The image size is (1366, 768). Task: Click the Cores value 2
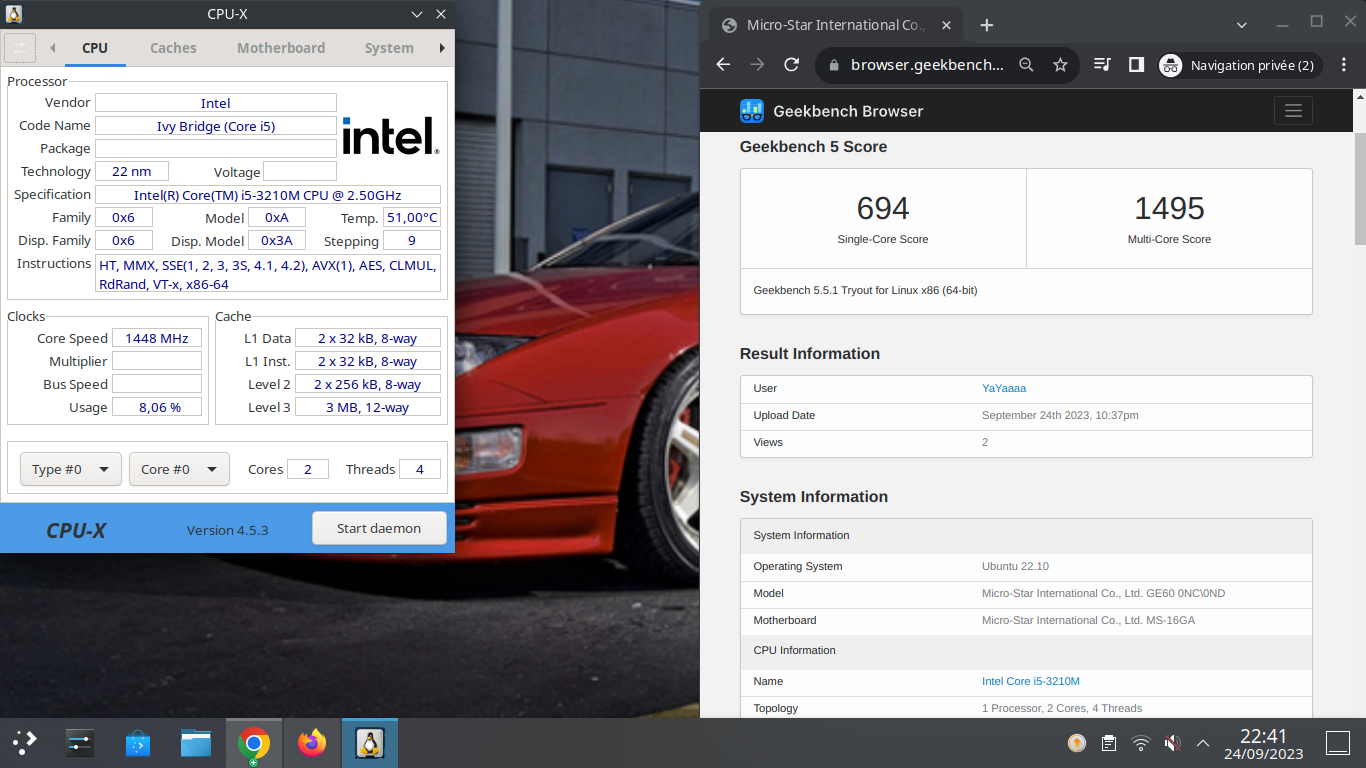coord(308,469)
